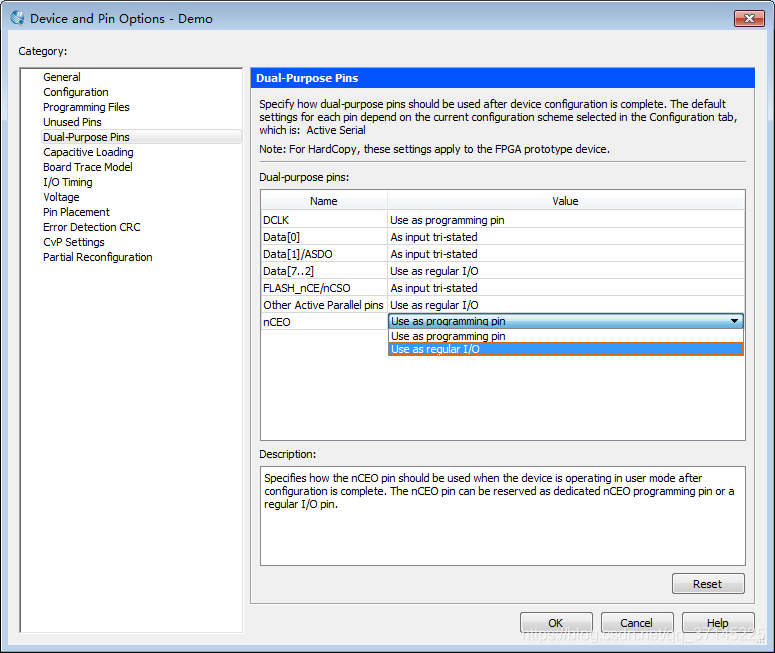Click Data[1]/ASDO value cell
The image size is (775, 653).
point(566,254)
